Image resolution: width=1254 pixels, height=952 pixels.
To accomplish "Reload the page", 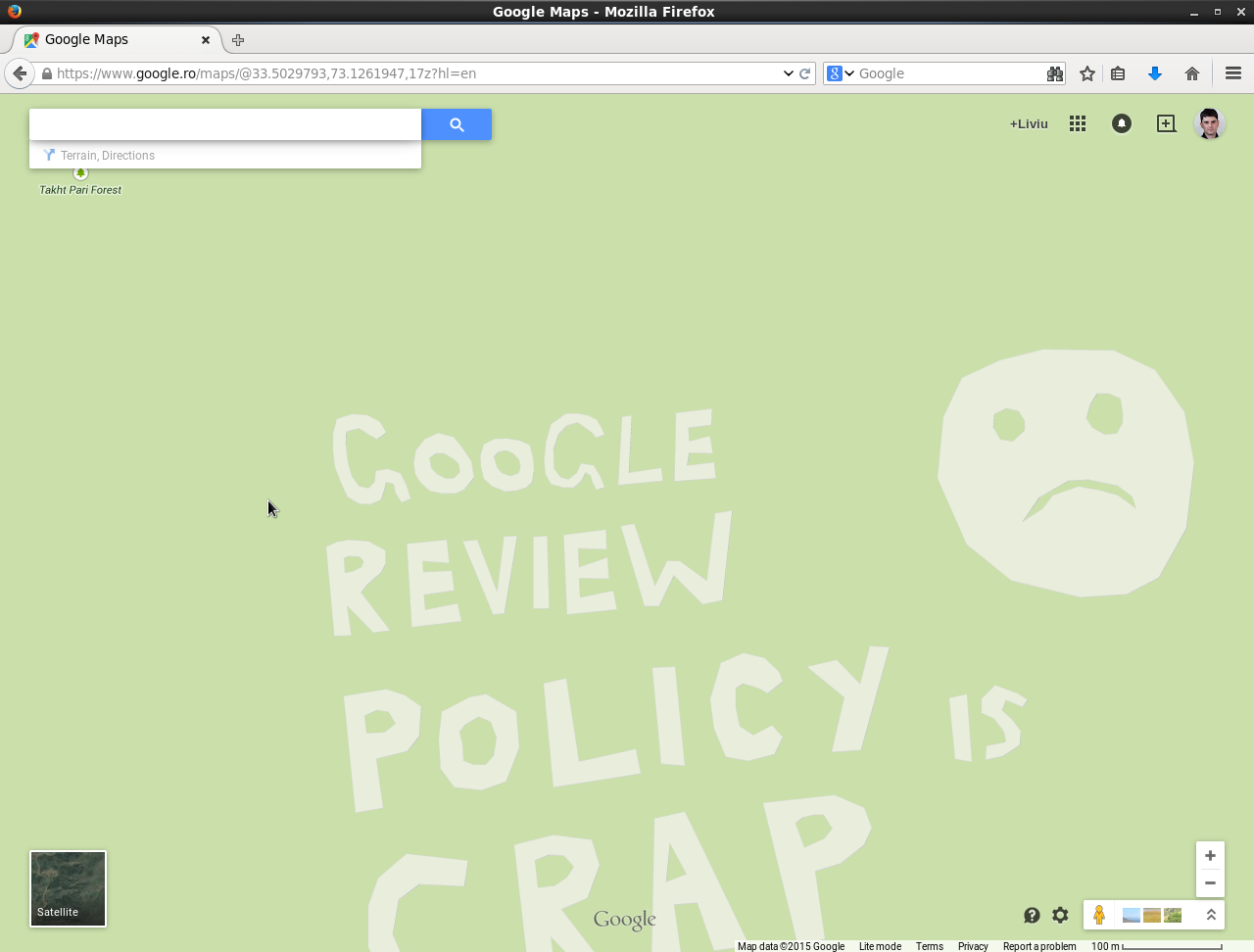I will click(805, 73).
